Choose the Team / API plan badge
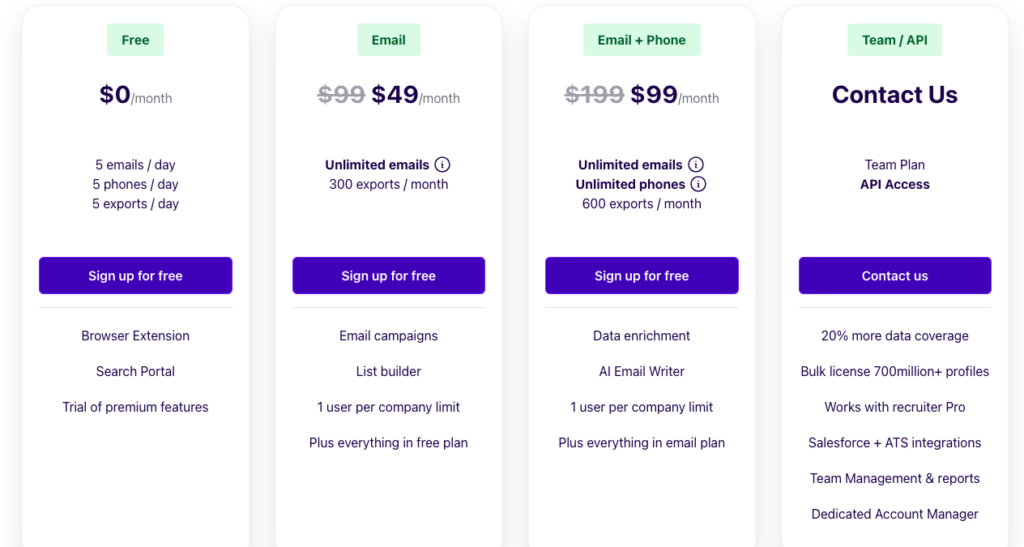This screenshot has height=547, width=1024. coord(894,40)
